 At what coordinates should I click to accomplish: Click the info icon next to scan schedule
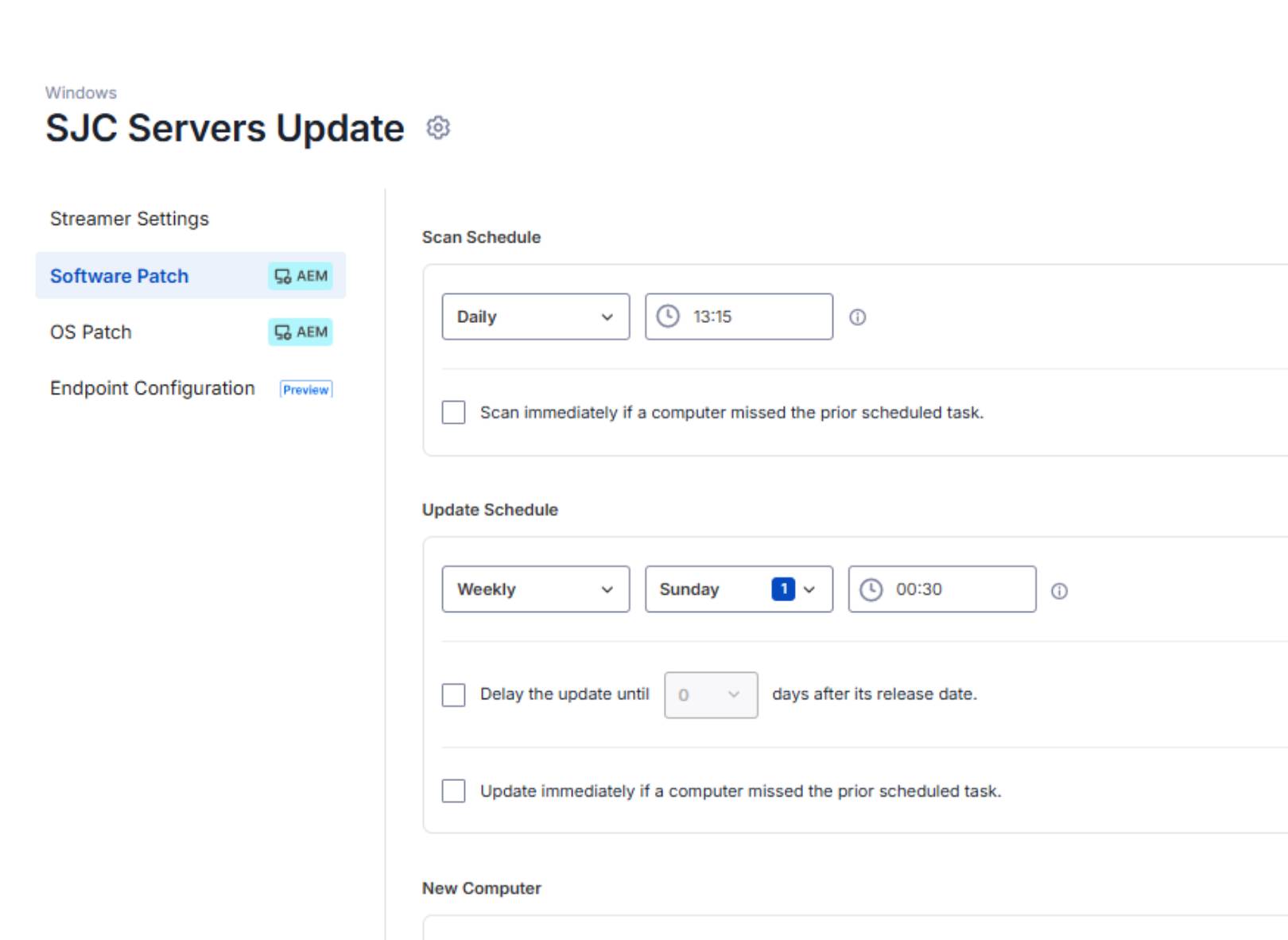coord(856,316)
